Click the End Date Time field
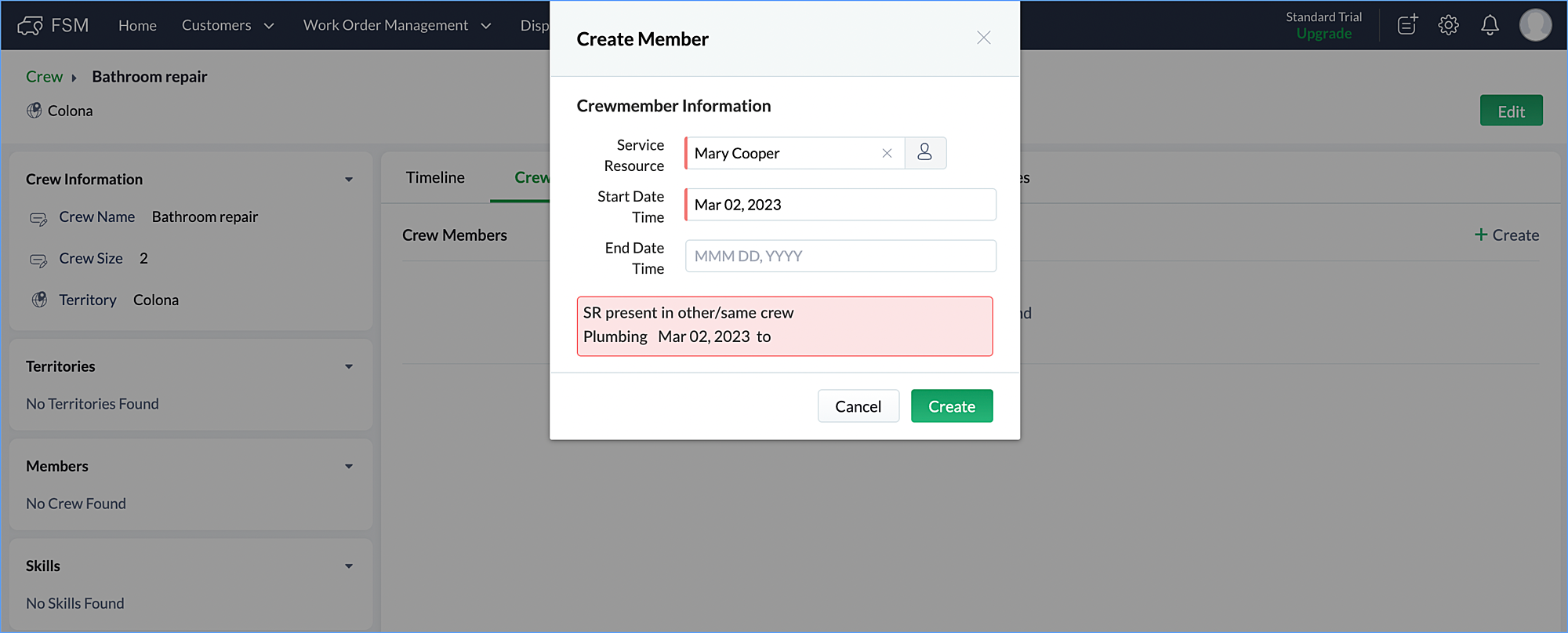 pyautogui.click(x=840, y=256)
